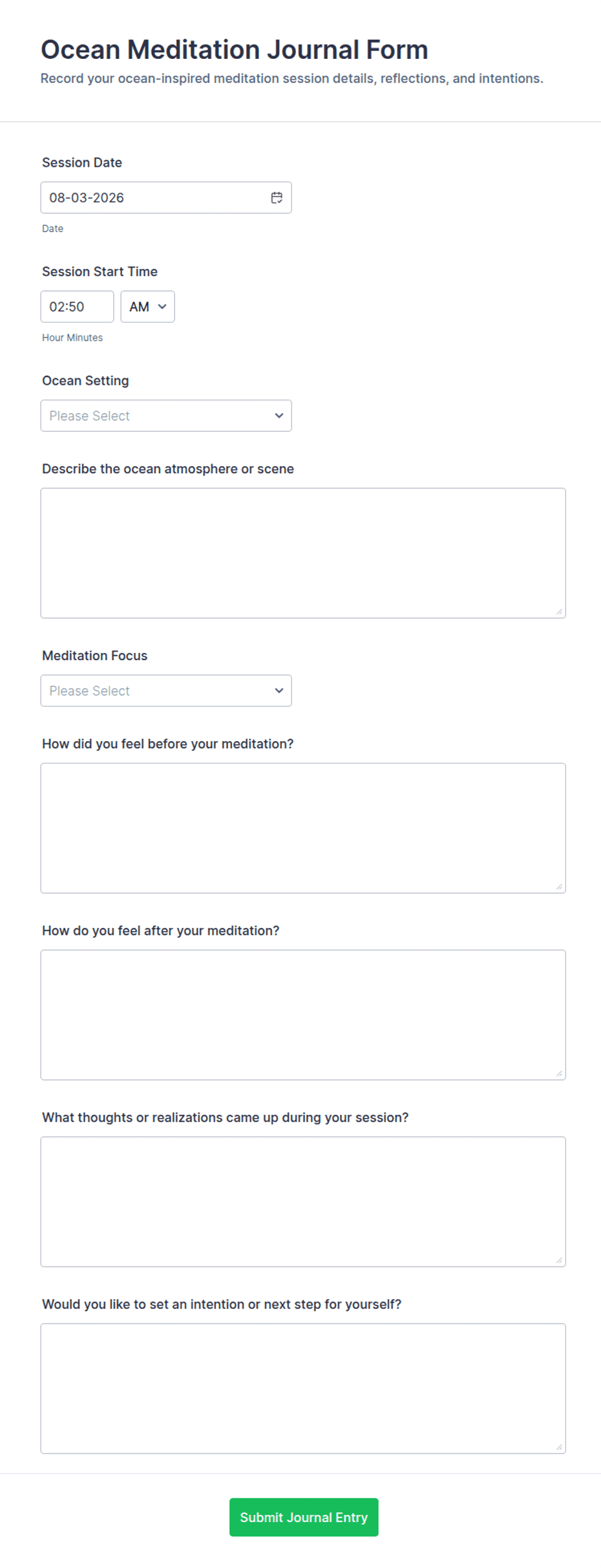601x1568 pixels.
Task: Click the ocean atmosphere description text area
Action: pos(303,553)
